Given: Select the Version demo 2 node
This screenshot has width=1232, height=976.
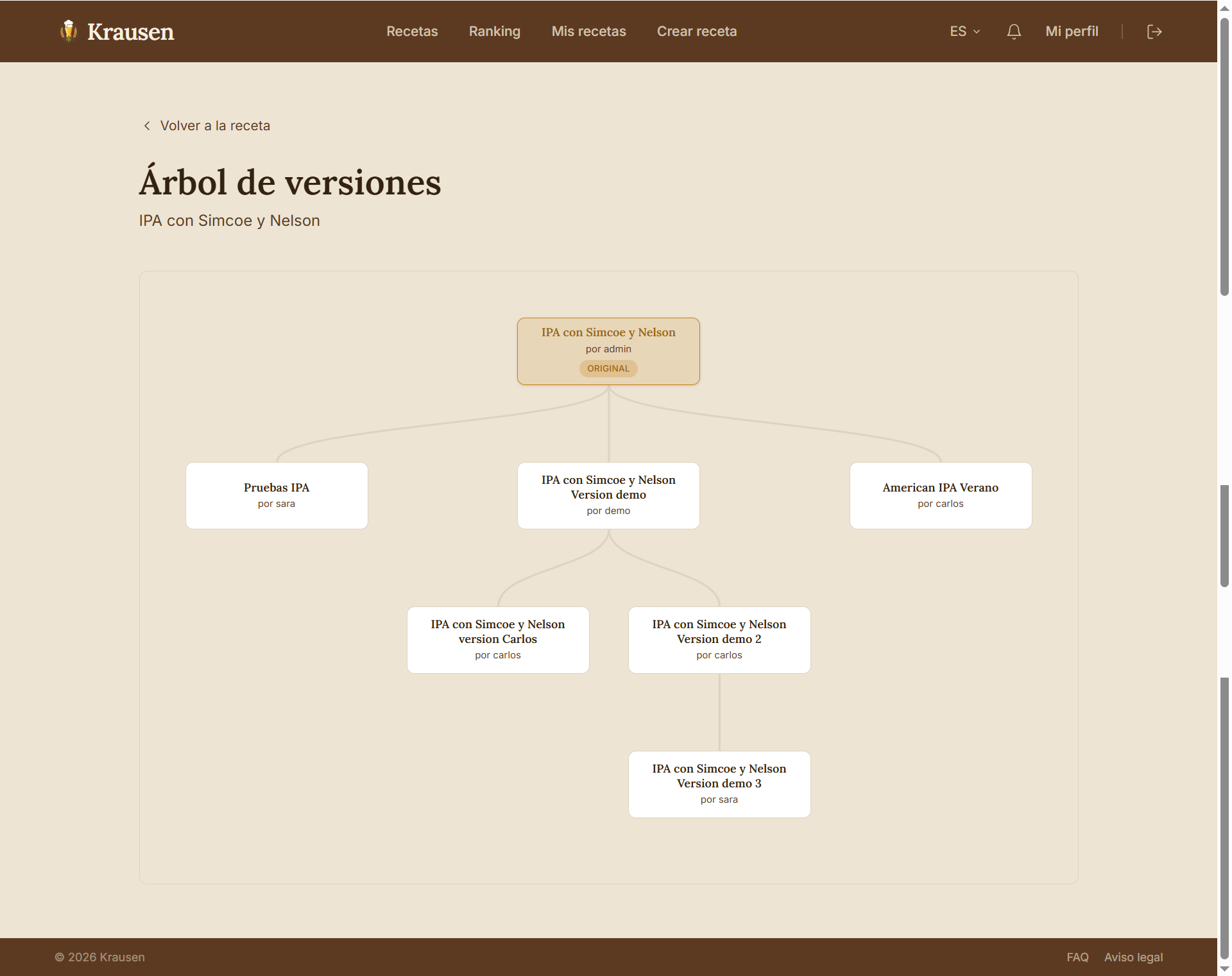Looking at the screenshot, I should pos(719,640).
